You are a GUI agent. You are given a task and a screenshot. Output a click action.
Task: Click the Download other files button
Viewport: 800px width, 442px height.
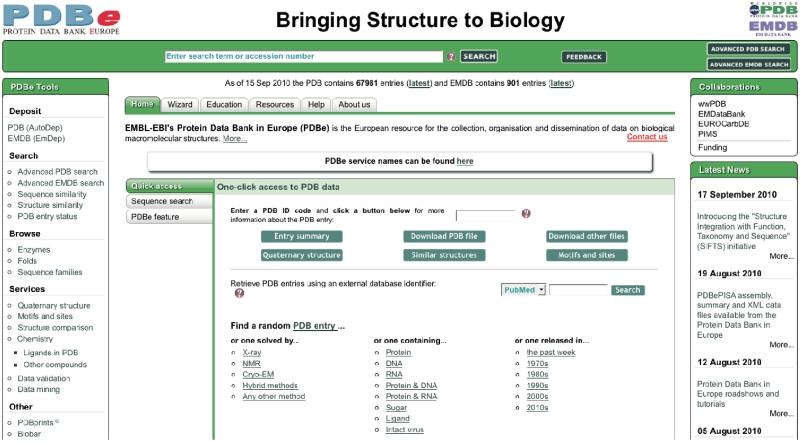tap(587, 236)
